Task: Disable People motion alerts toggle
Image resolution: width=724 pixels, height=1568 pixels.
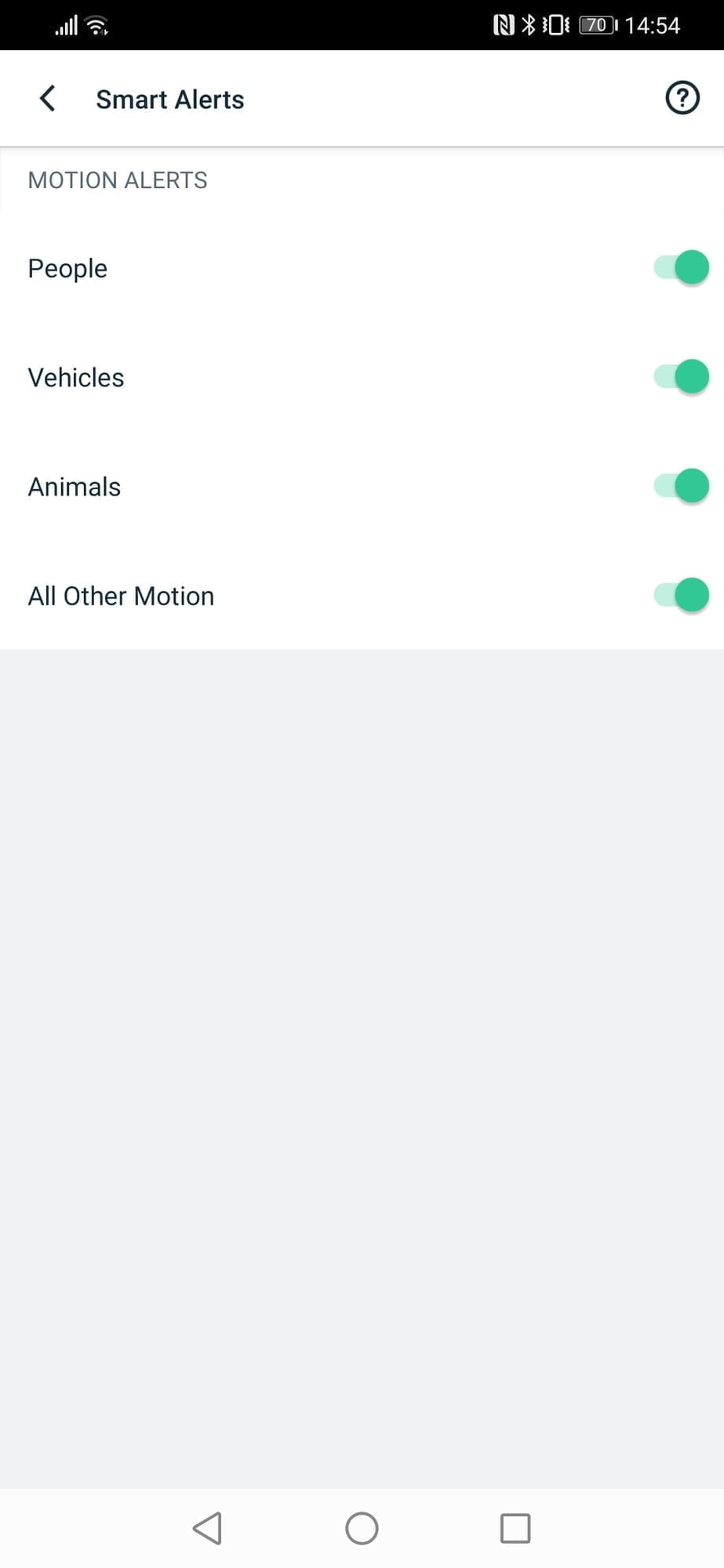Action: point(681,267)
